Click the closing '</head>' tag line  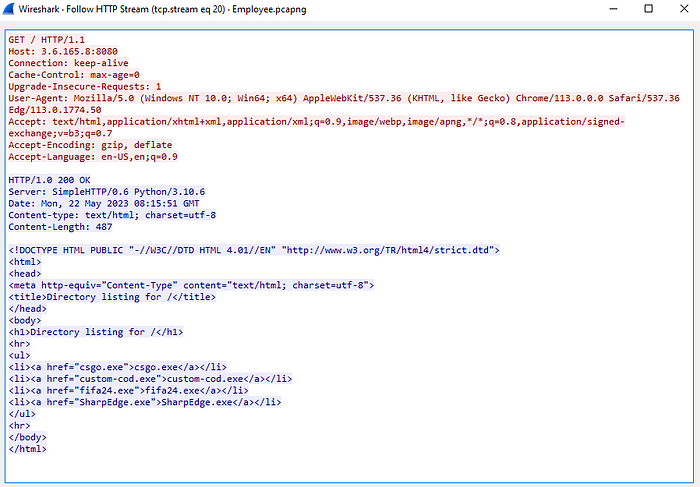click(27, 308)
